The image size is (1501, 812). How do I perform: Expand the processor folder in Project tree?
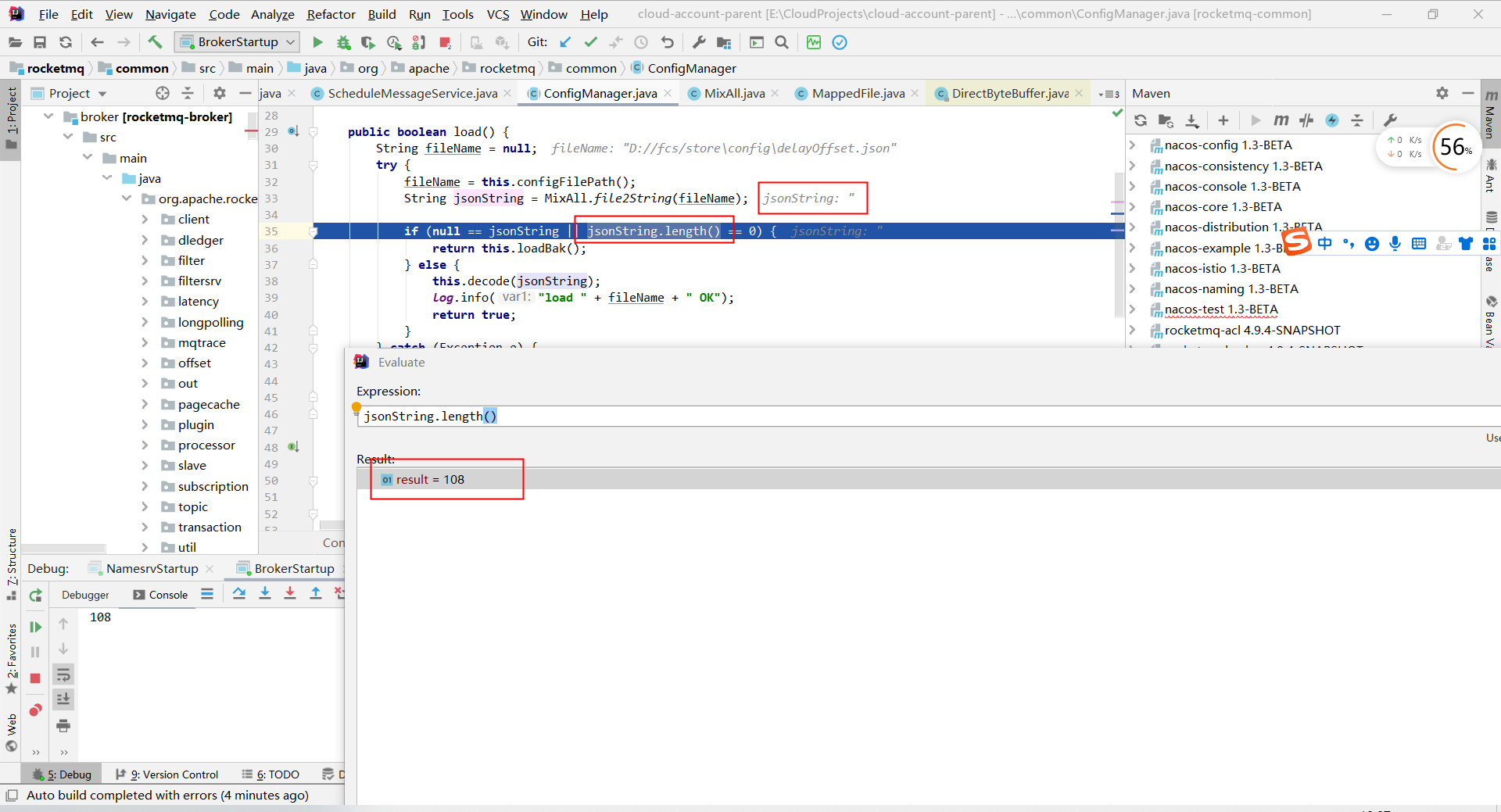pyautogui.click(x=145, y=445)
